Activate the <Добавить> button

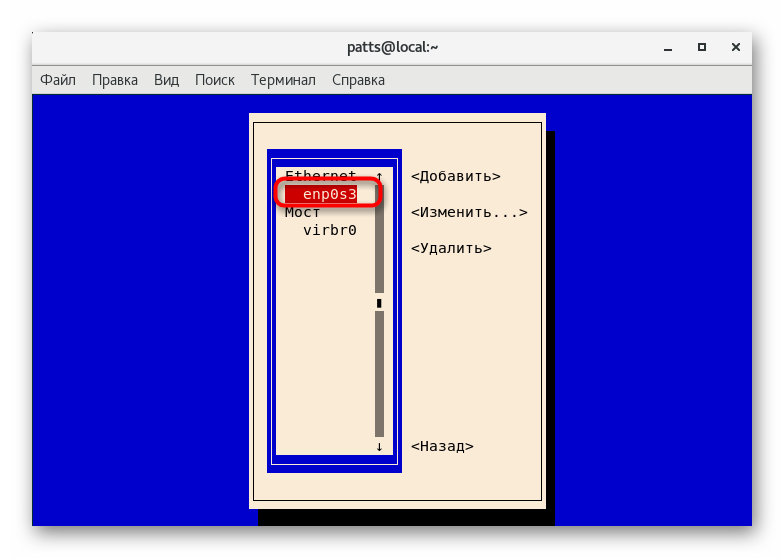point(456,176)
